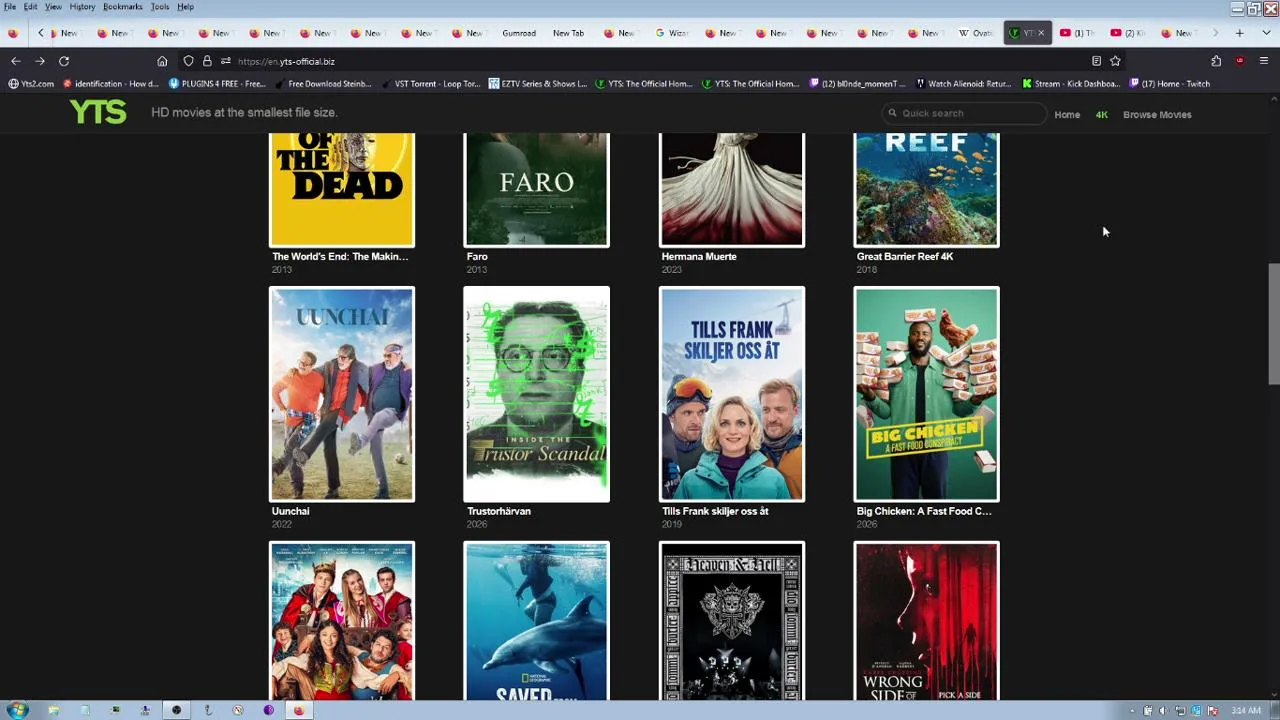Image resolution: width=1280 pixels, height=720 pixels.
Task: Open the 'identification - How d...' bookmark
Action: tap(110, 84)
